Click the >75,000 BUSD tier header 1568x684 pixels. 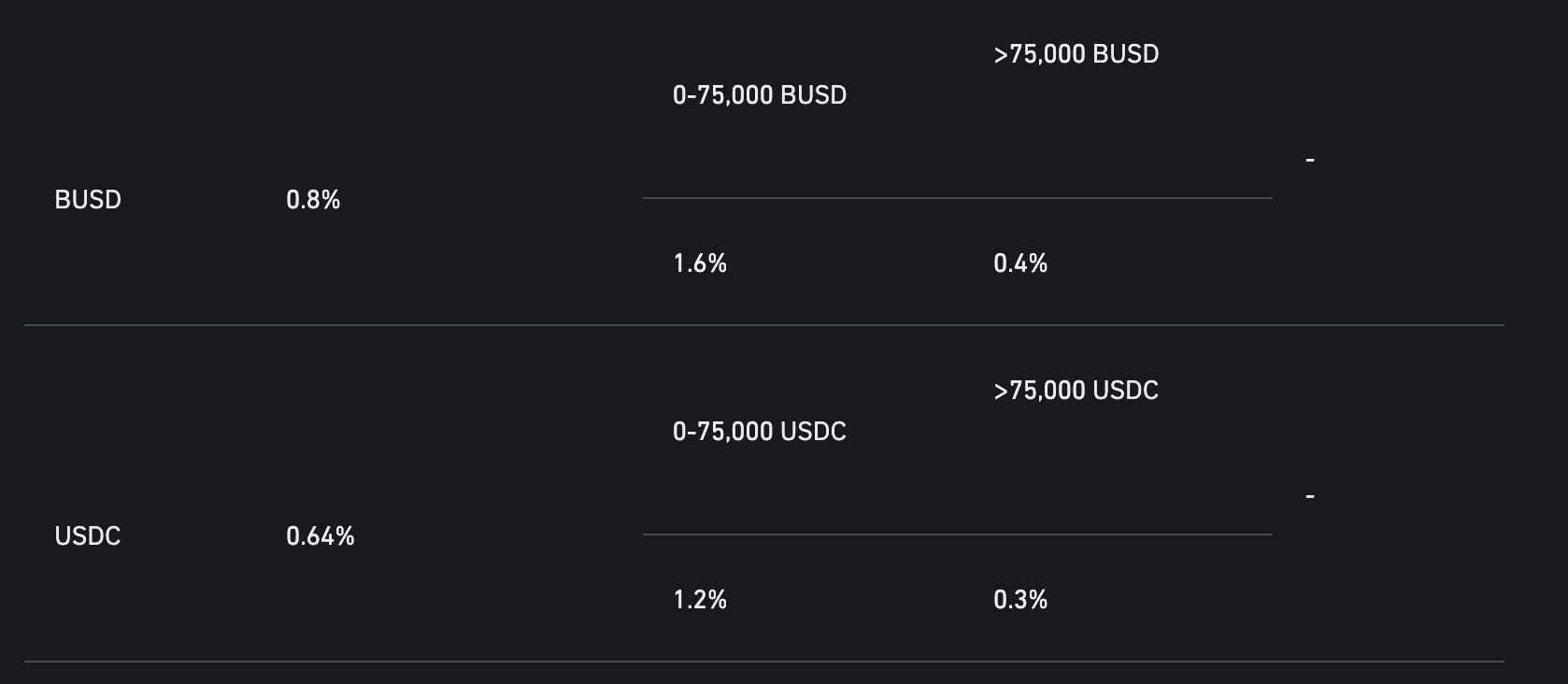tap(1076, 54)
